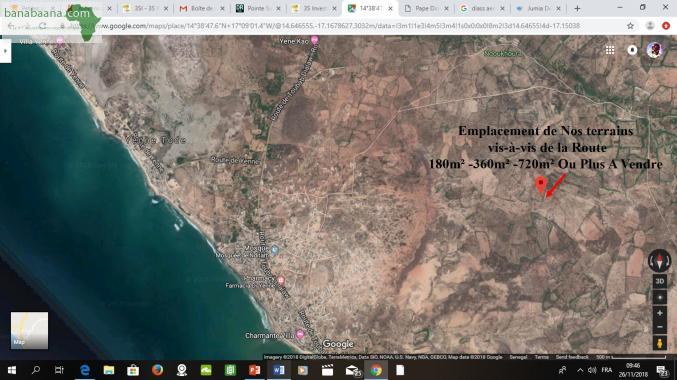Switch to the Gmail Boîte de tab

click(202, 8)
